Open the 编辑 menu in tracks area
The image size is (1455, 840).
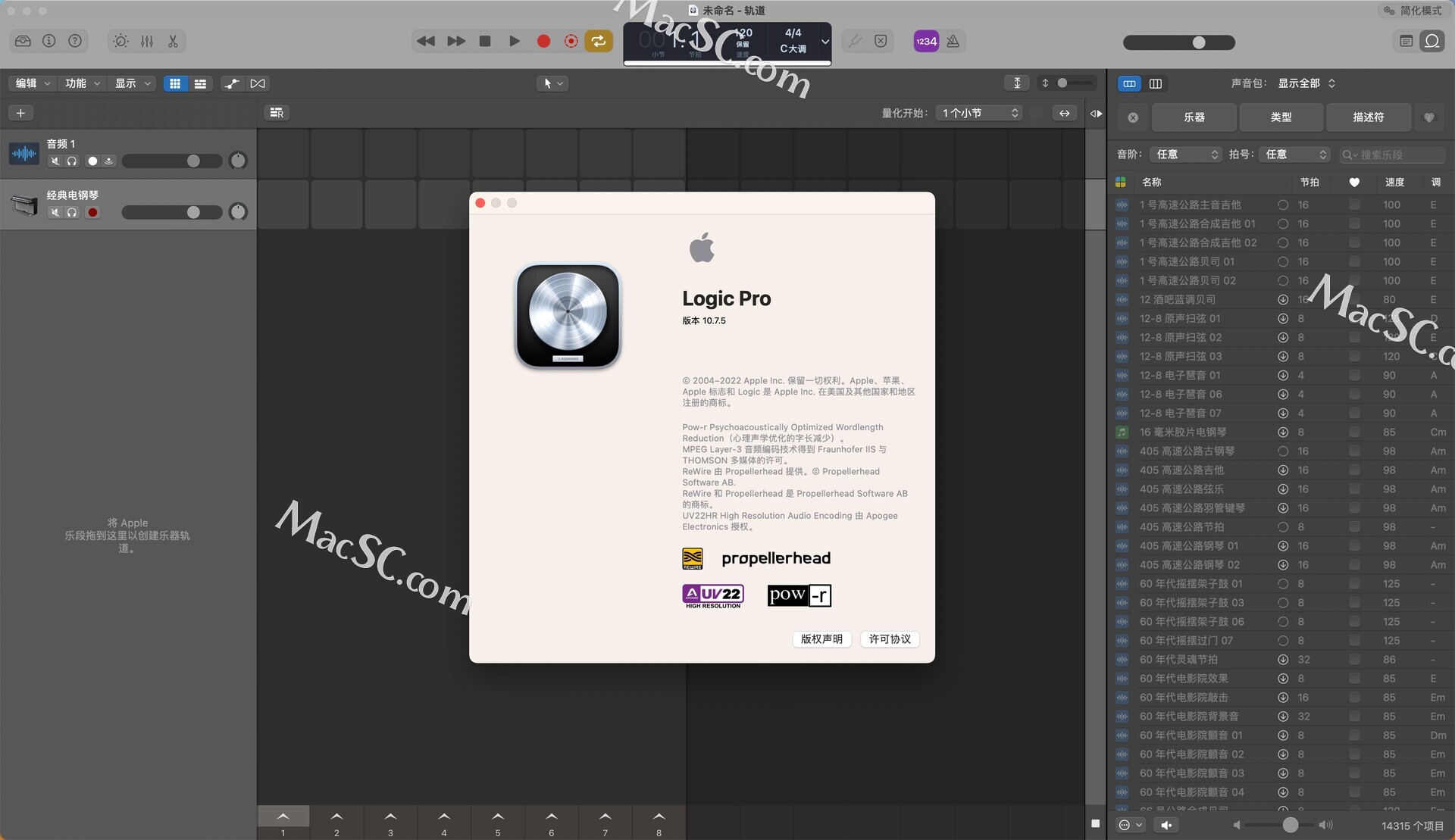pyautogui.click(x=33, y=83)
